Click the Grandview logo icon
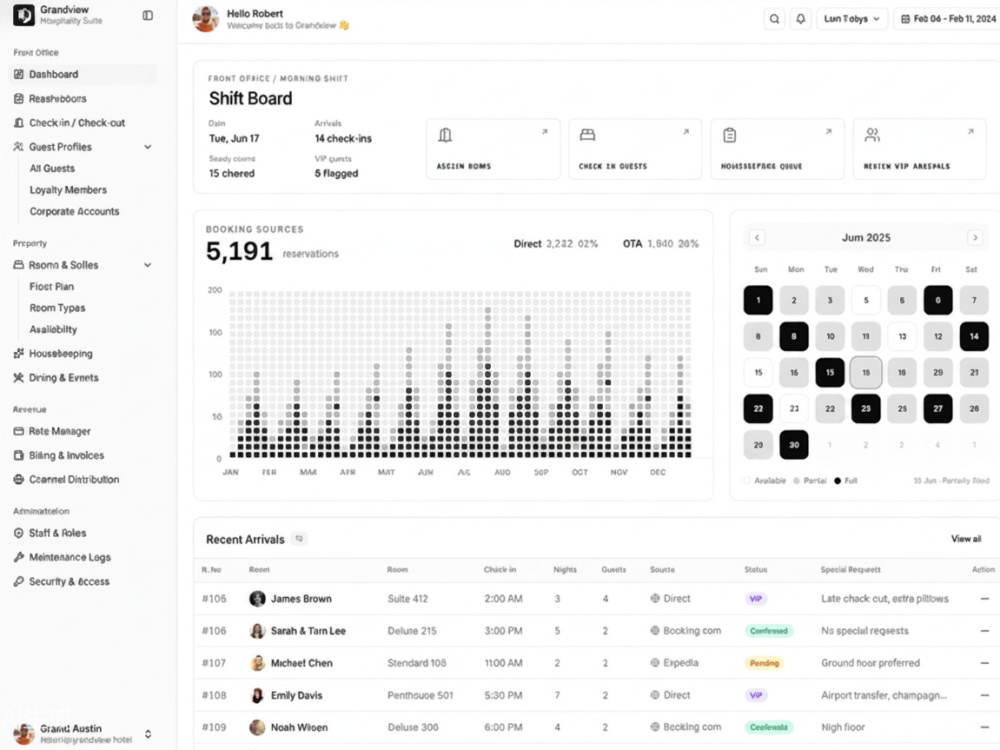Screen dimensions: 1000x750 tap(24, 15)
